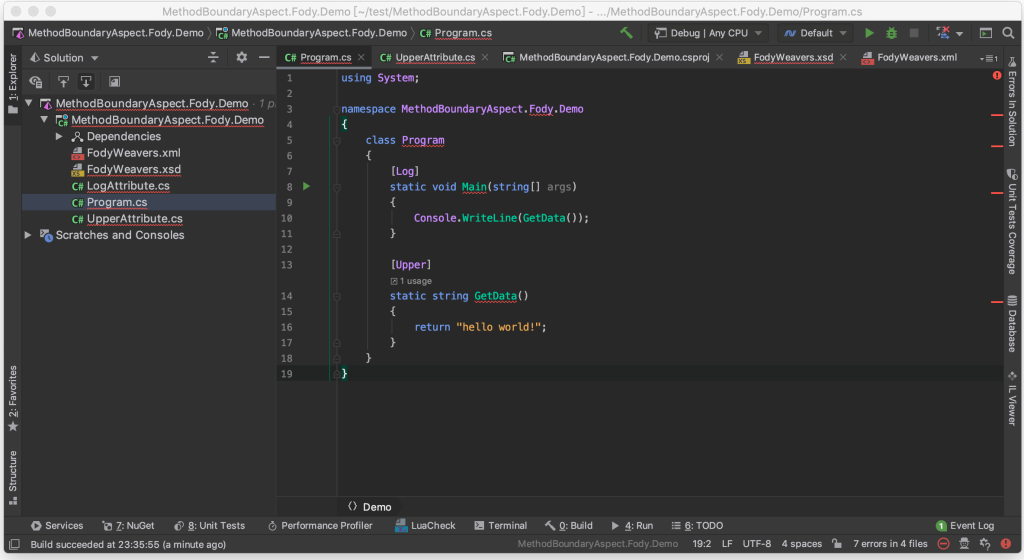Image resolution: width=1024 pixels, height=560 pixels.
Task: Open the tab list overflow icon
Action: pos(989,58)
